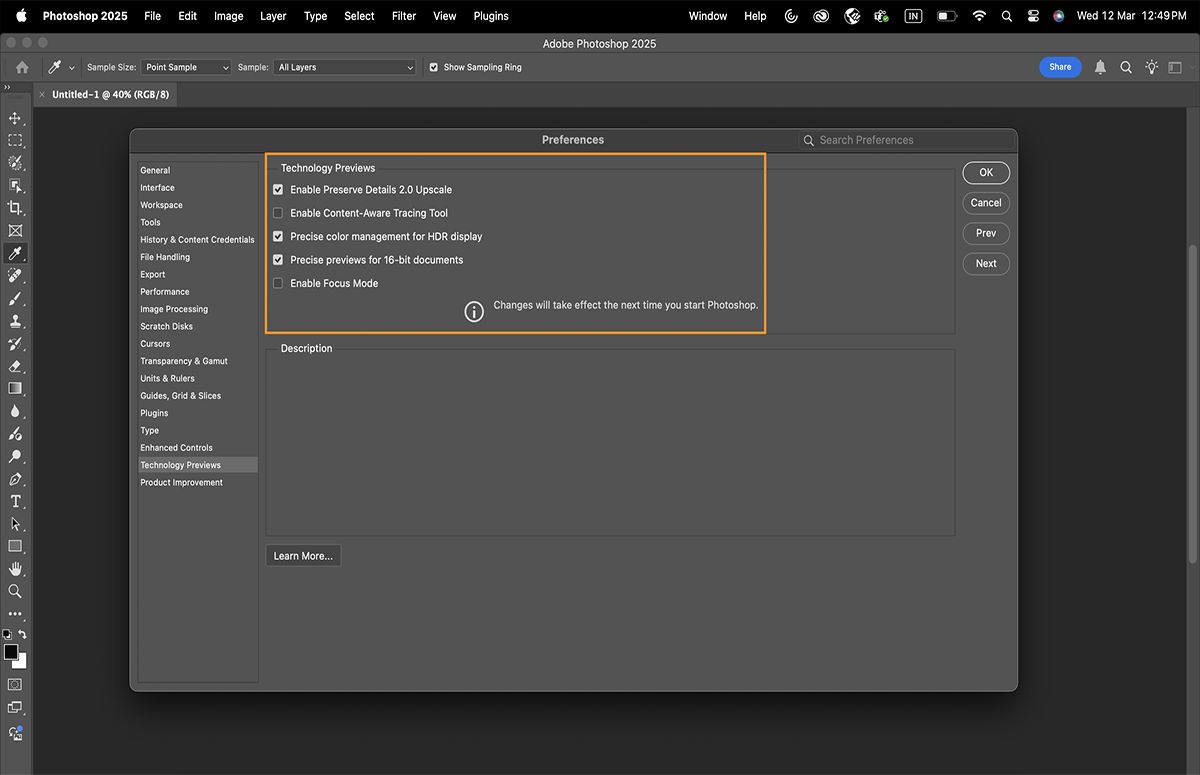Select the Move tool
This screenshot has width=1200, height=775.
coord(15,118)
